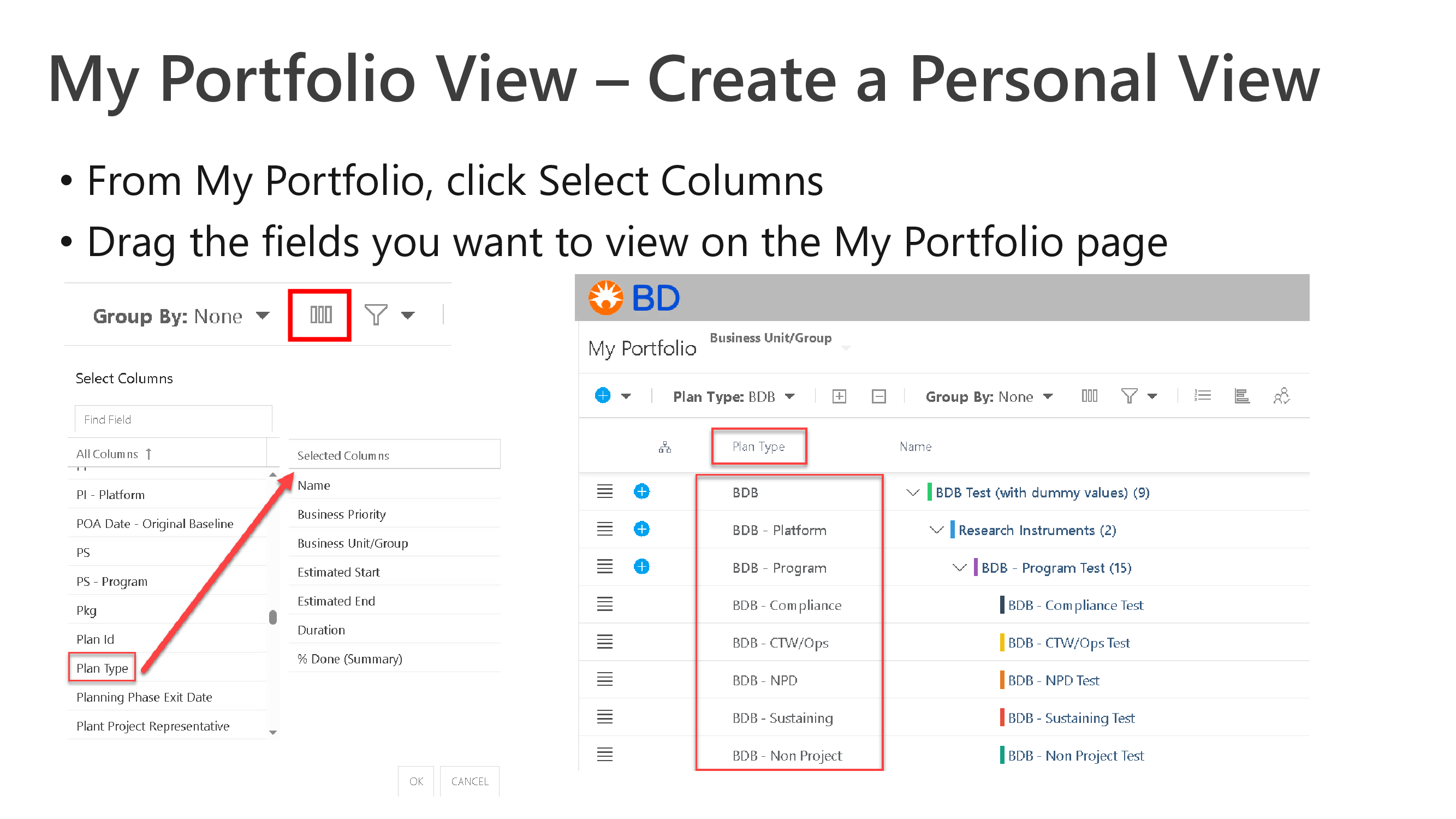
Task: Click the Plan Type column header
Action: pos(758,447)
